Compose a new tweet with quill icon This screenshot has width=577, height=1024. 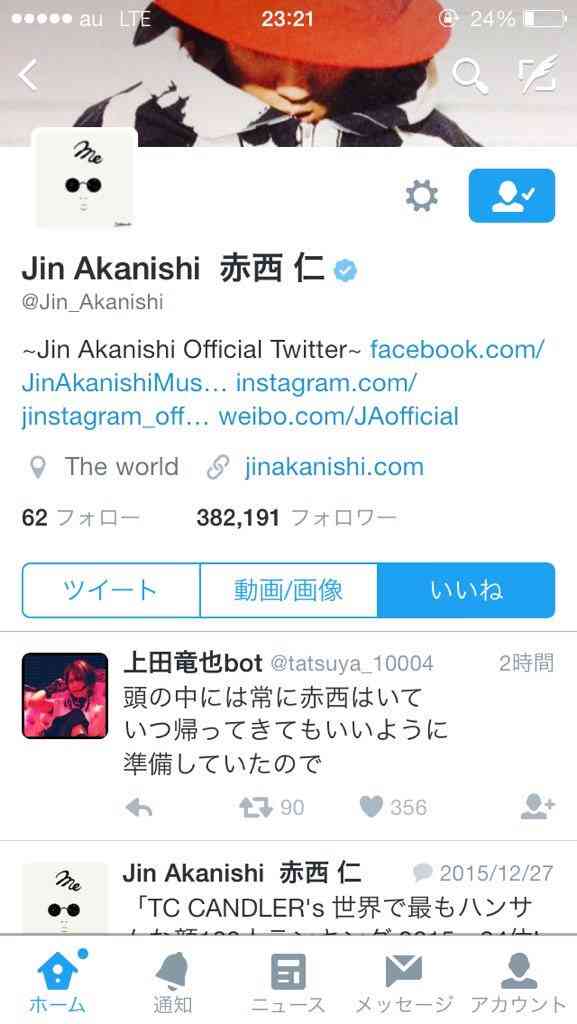click(x=538, y=74)
